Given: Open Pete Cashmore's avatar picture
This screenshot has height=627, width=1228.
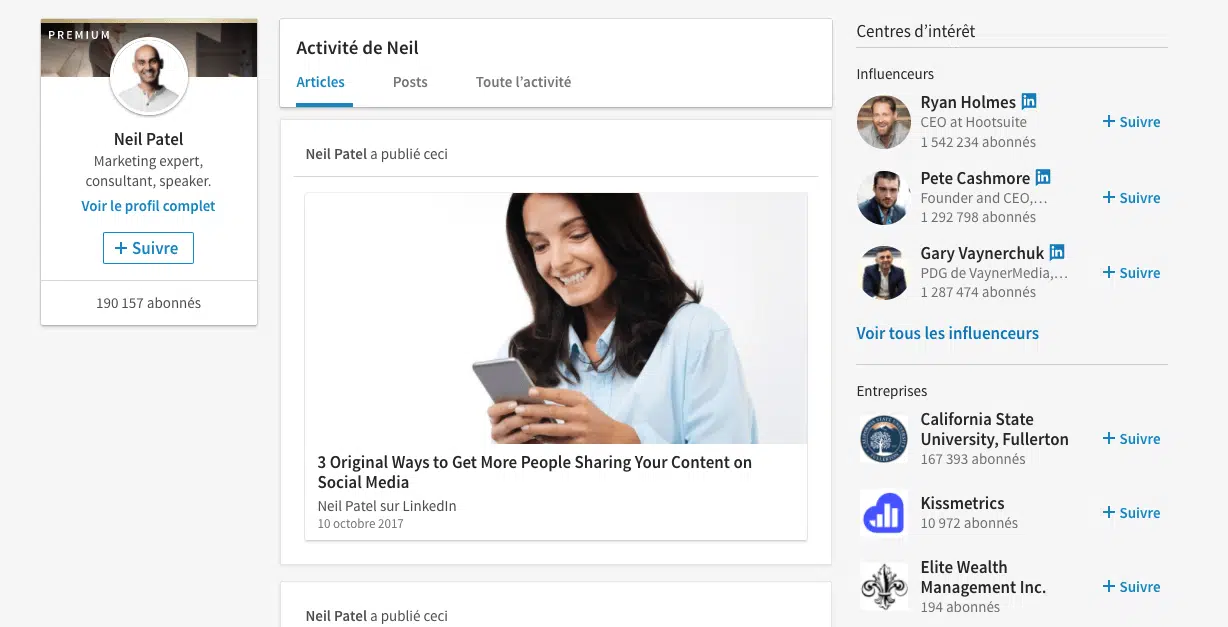Looking at the screenshot, I should click(883, 198).
